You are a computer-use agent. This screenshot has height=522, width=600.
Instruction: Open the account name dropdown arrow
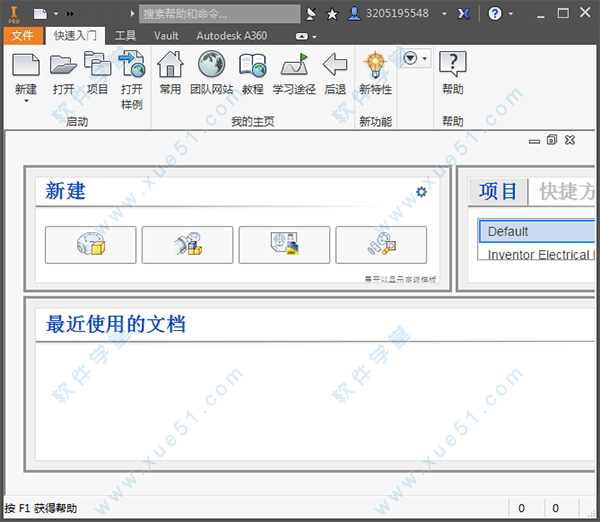(444, 14)
